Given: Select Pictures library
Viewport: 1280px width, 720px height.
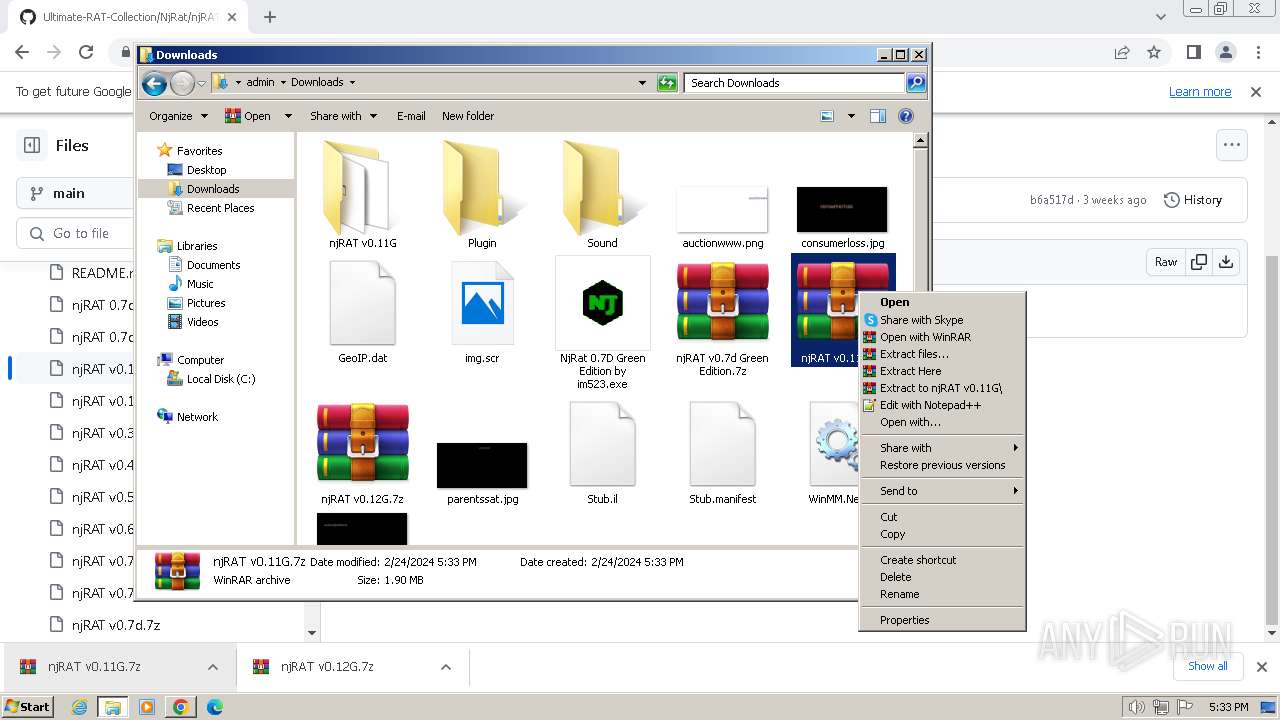Looking at the screenshot, I should point(206,303).
